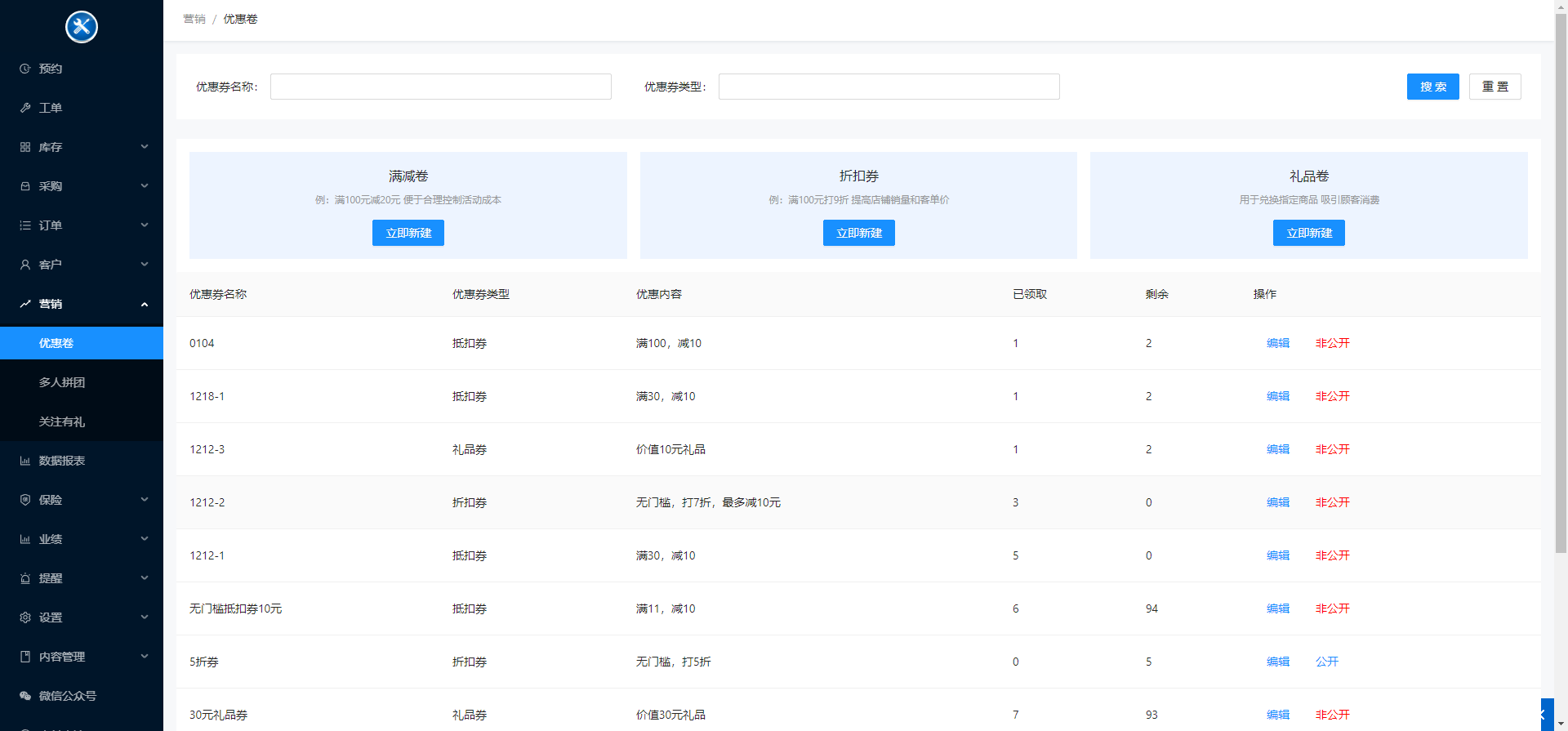Click 立即新建 under 满减卷
The image size is (1568, 731).
(x=408, y=233)
